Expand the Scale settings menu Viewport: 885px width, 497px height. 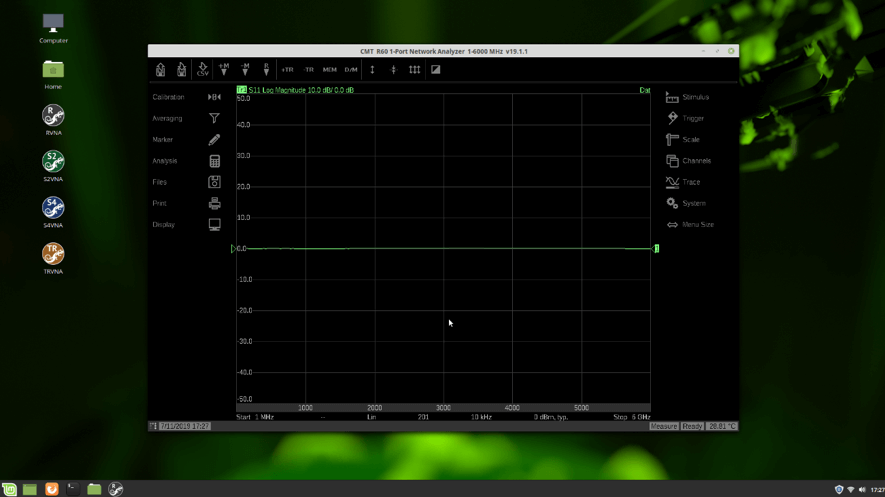(683, 140)
